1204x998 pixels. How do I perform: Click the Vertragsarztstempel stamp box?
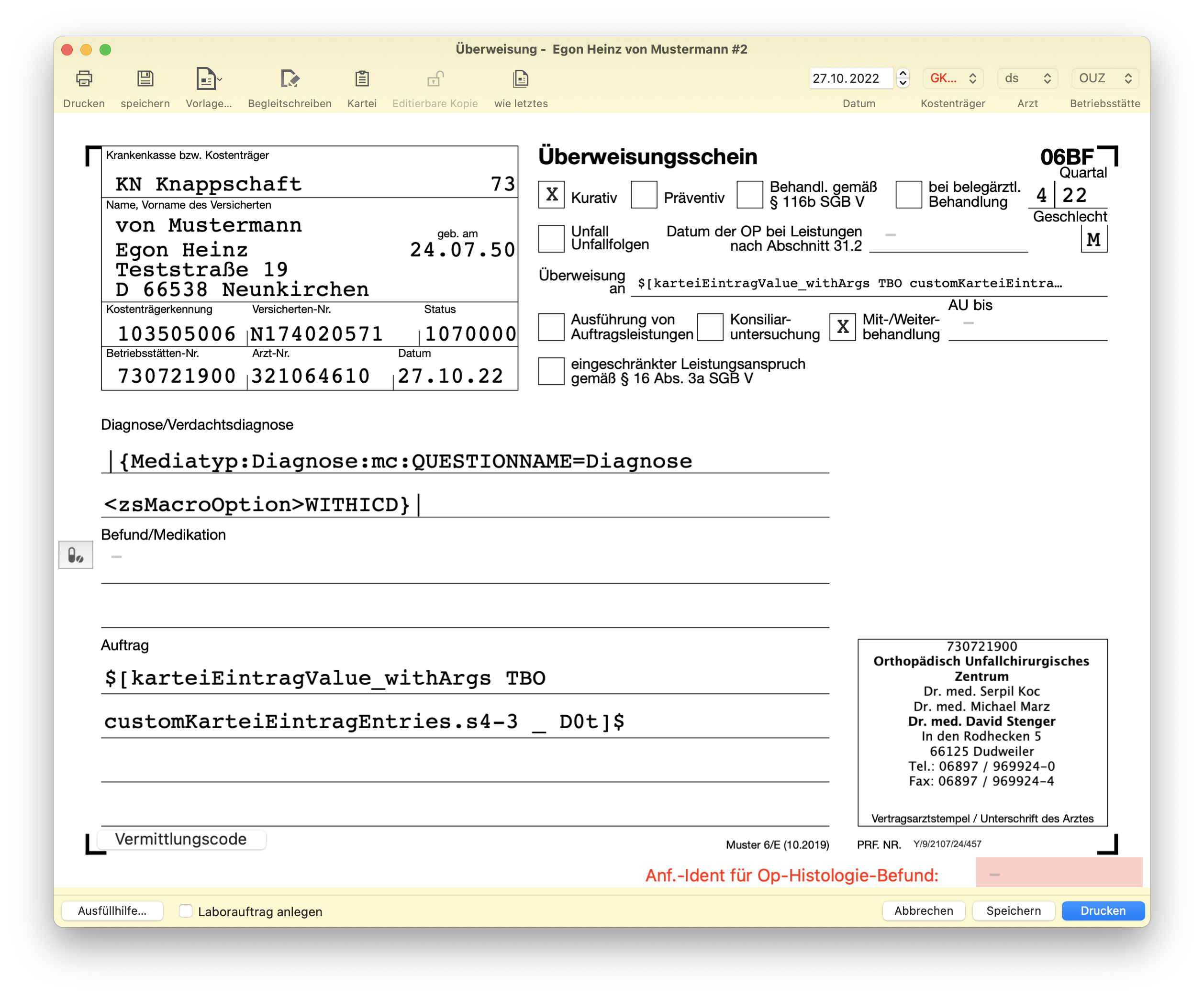click(982, 732)
